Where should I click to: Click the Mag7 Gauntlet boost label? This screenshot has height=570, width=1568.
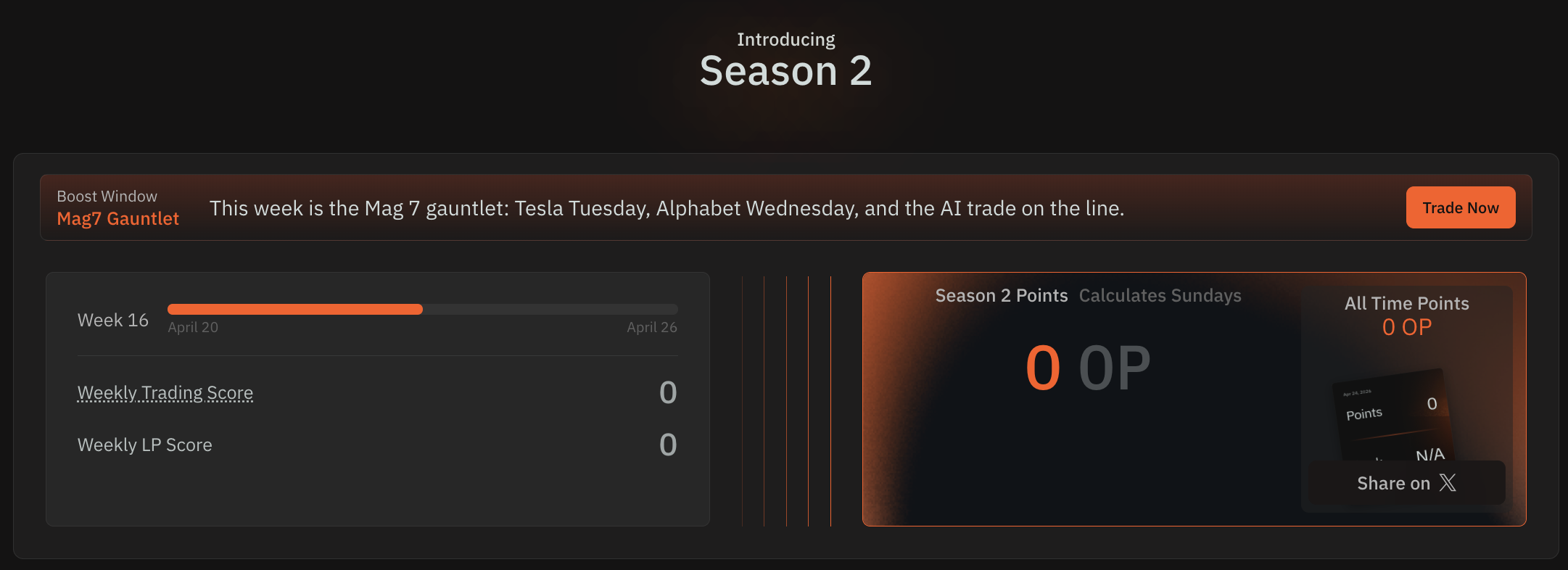tap(117, 219)
